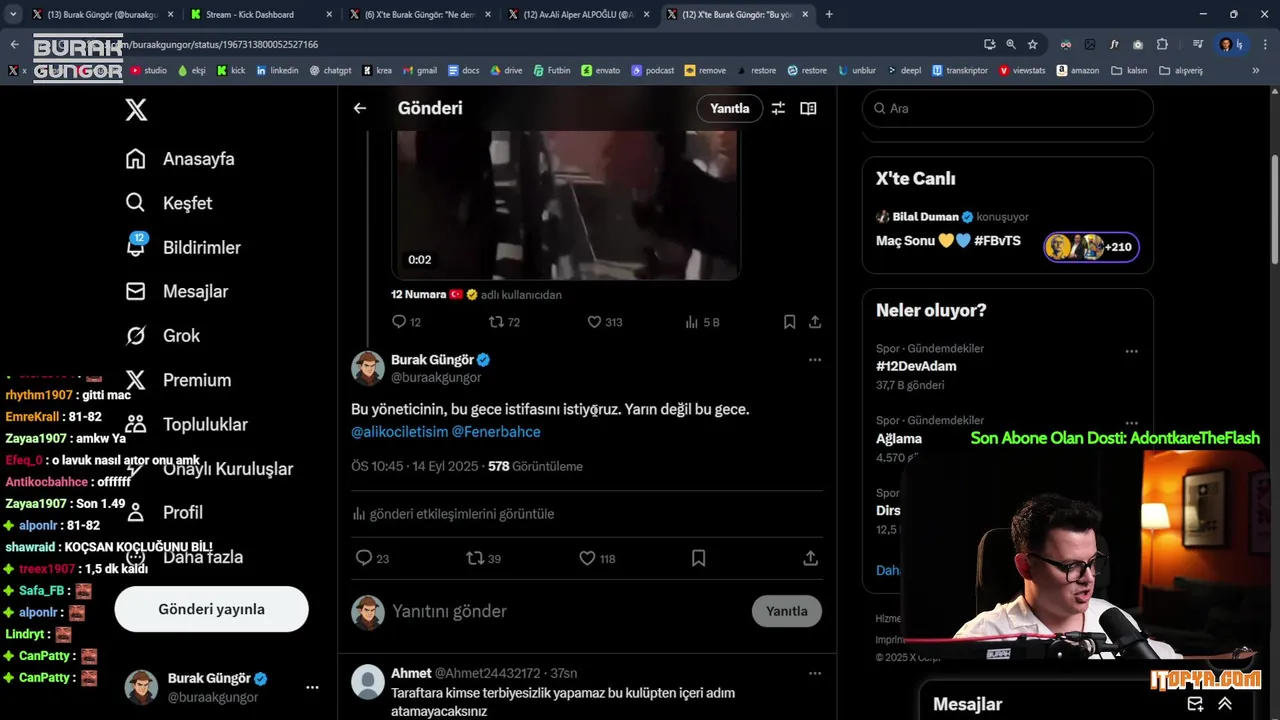Click gray Yanıtla submit button

(x=787, y=611)
